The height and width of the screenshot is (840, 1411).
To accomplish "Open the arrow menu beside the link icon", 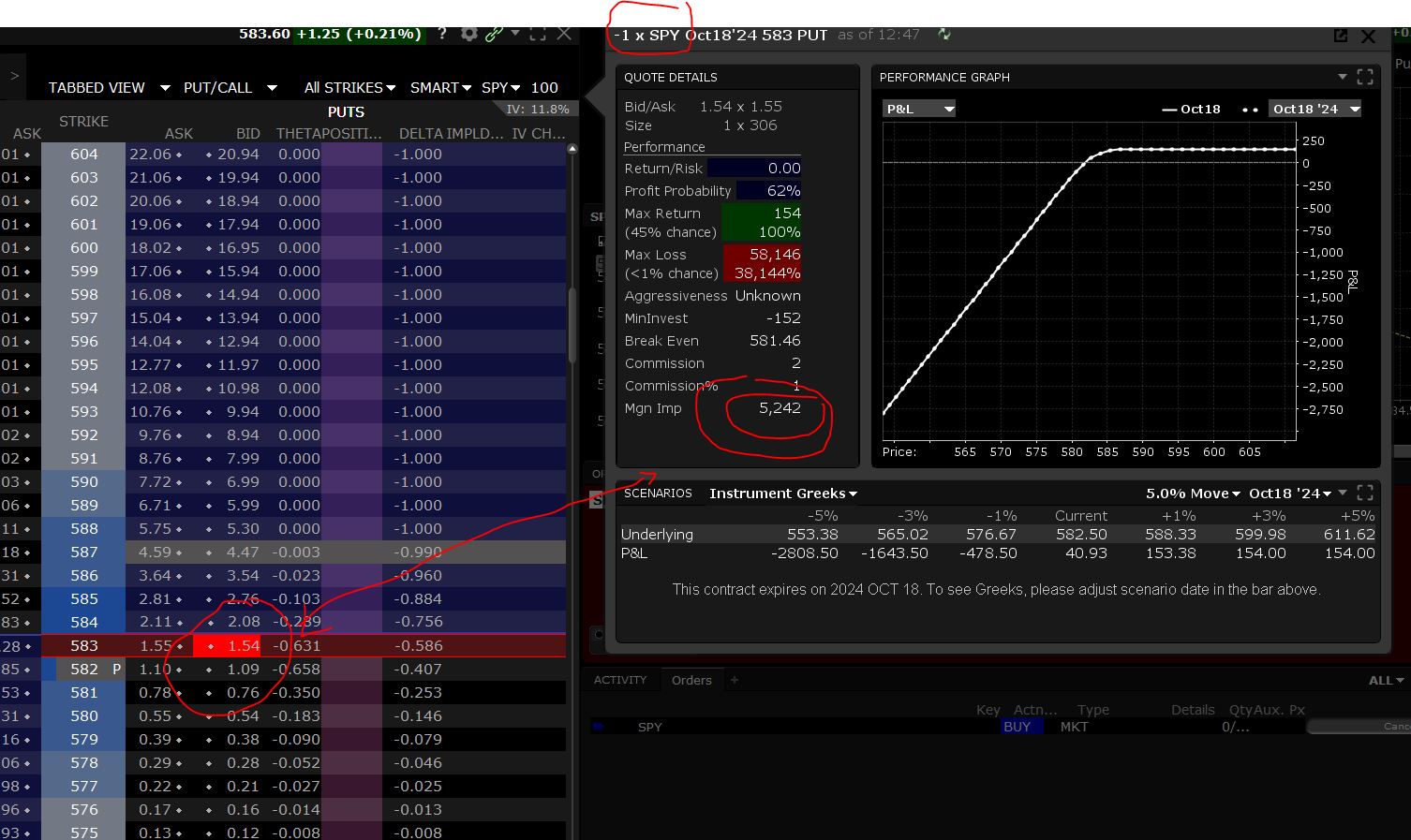I will (515, 33).
